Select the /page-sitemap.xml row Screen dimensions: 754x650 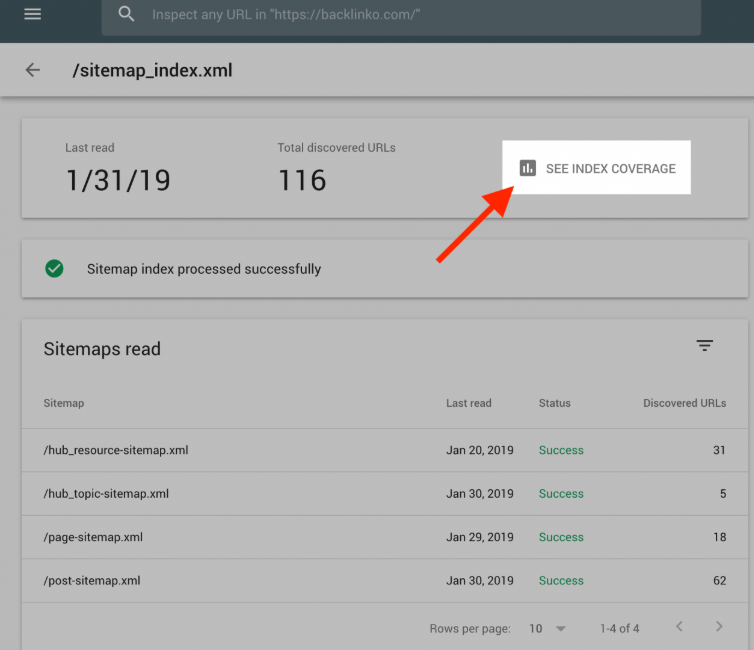(x=385, y=537)
